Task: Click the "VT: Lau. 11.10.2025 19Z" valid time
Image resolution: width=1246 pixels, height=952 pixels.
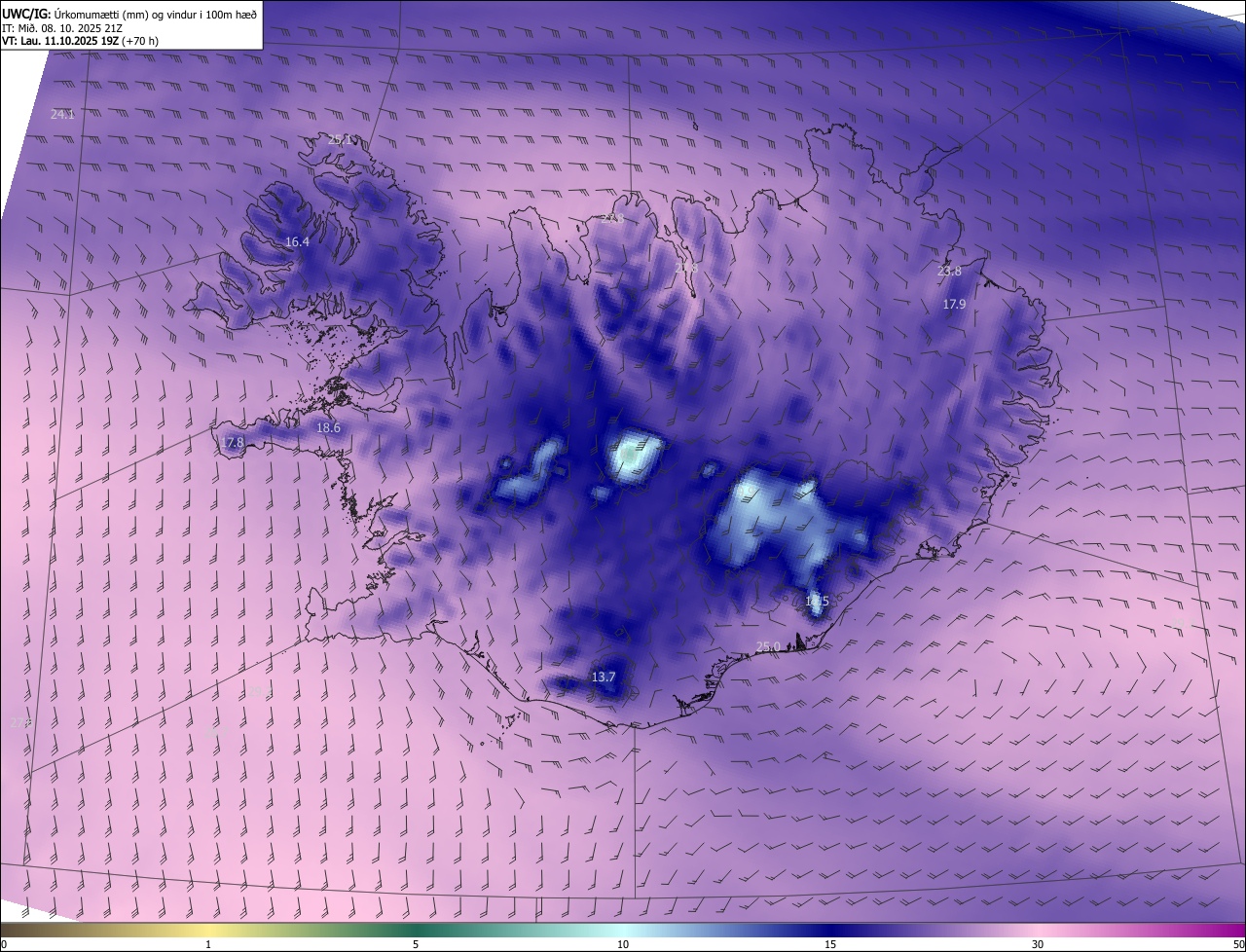Action: (60, 41)
